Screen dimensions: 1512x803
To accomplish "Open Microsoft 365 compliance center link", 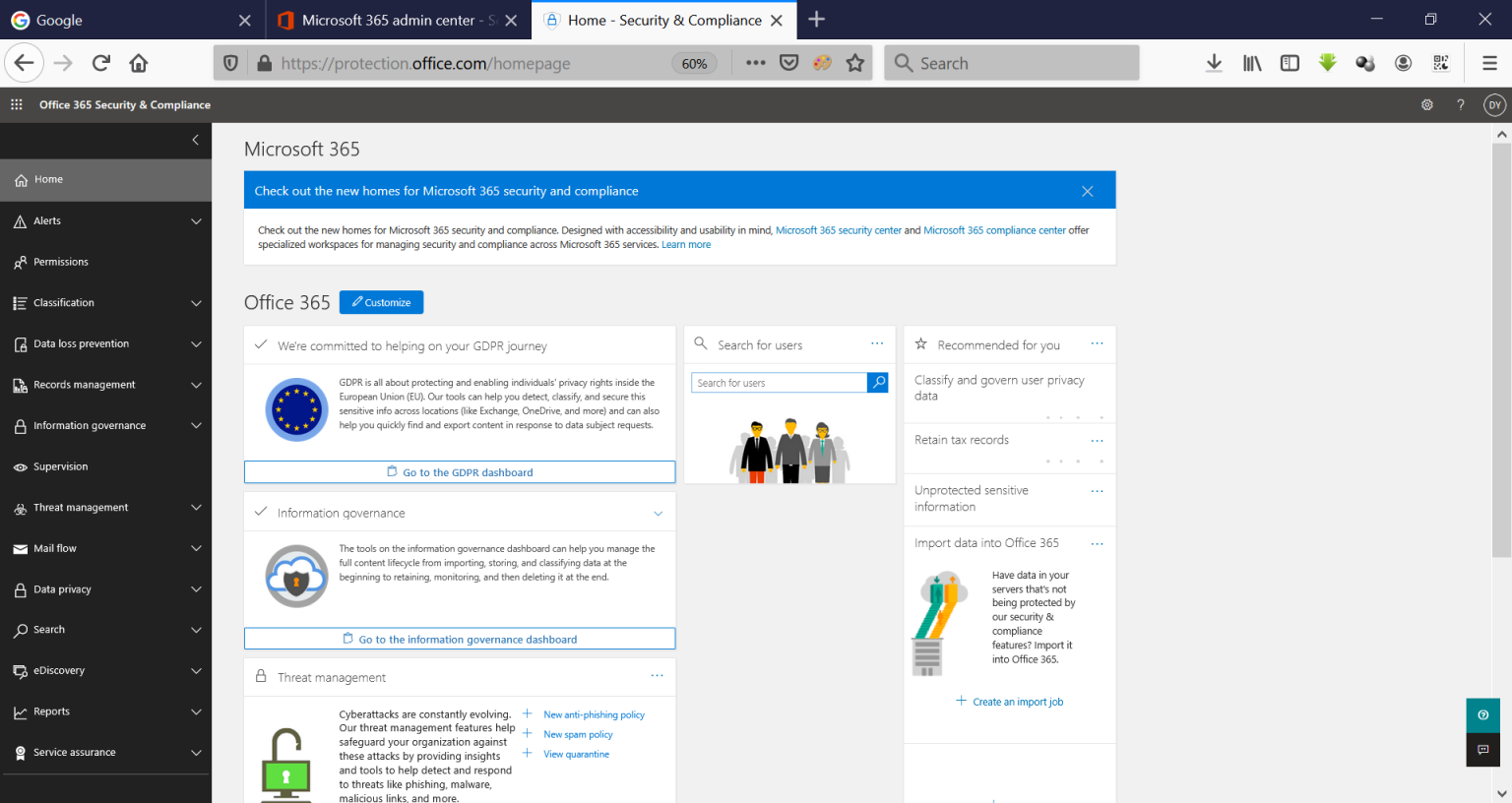I will pyautogui.click(x=994, y=230).
